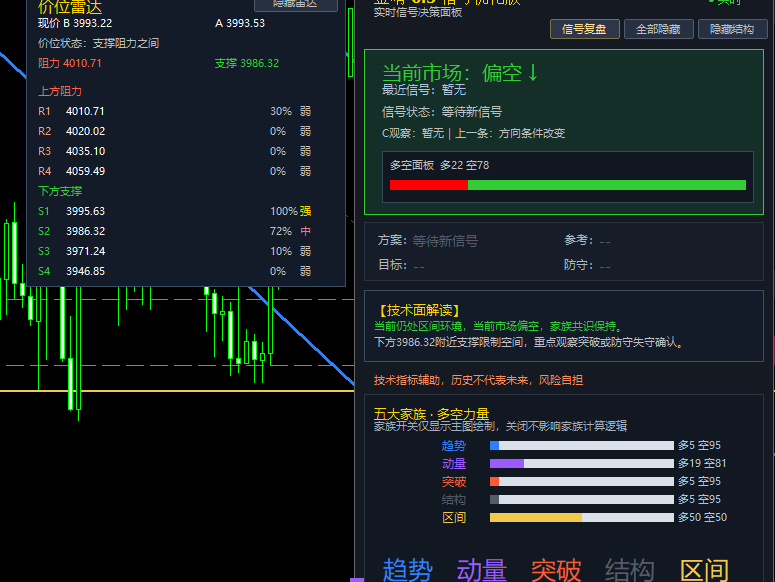The image size is (775, 582).
Task: Click the bid price B 3993.22
Action: pos(75,23)
